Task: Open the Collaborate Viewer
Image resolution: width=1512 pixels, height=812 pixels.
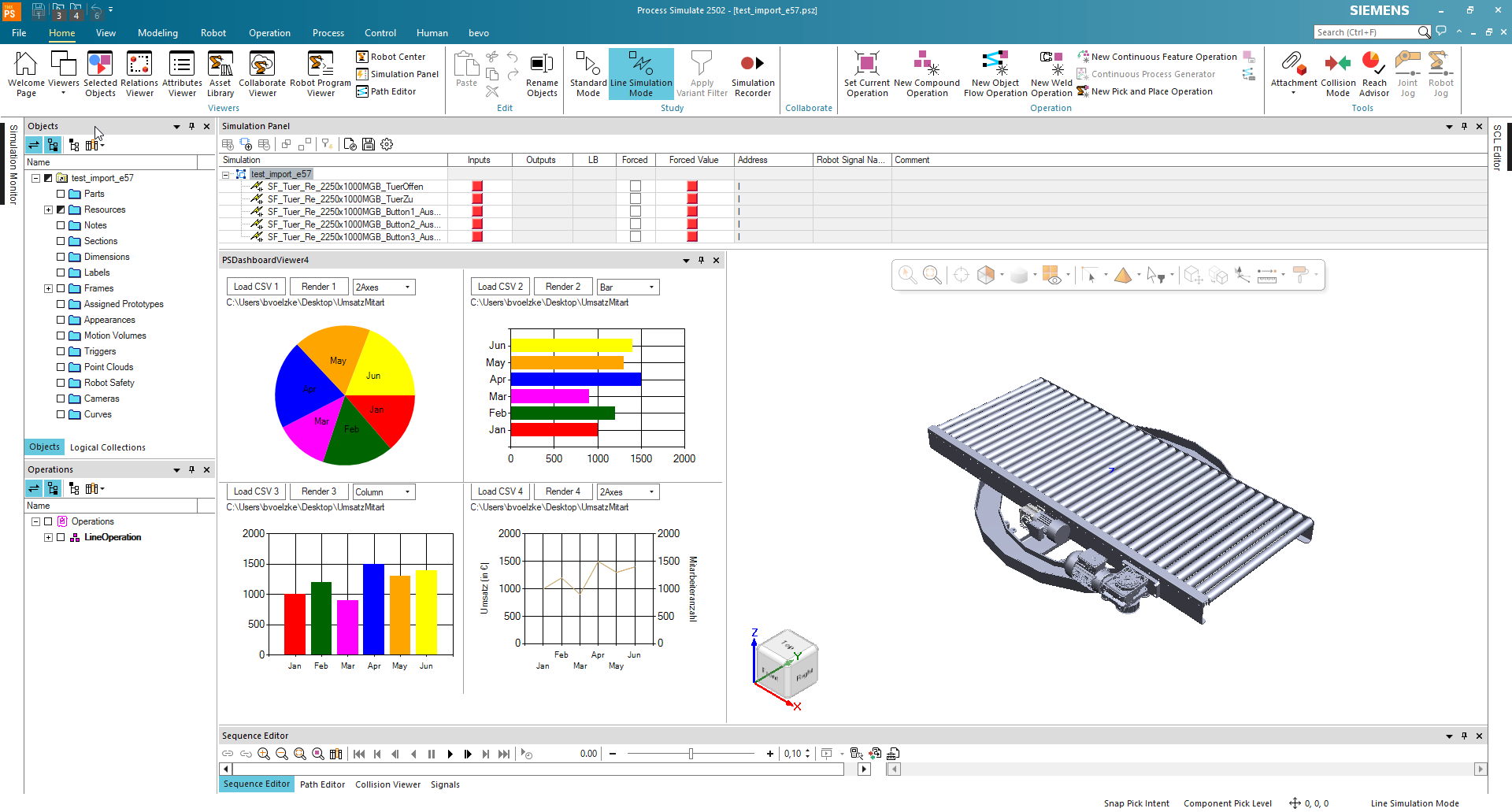Action: coord(262,74)
